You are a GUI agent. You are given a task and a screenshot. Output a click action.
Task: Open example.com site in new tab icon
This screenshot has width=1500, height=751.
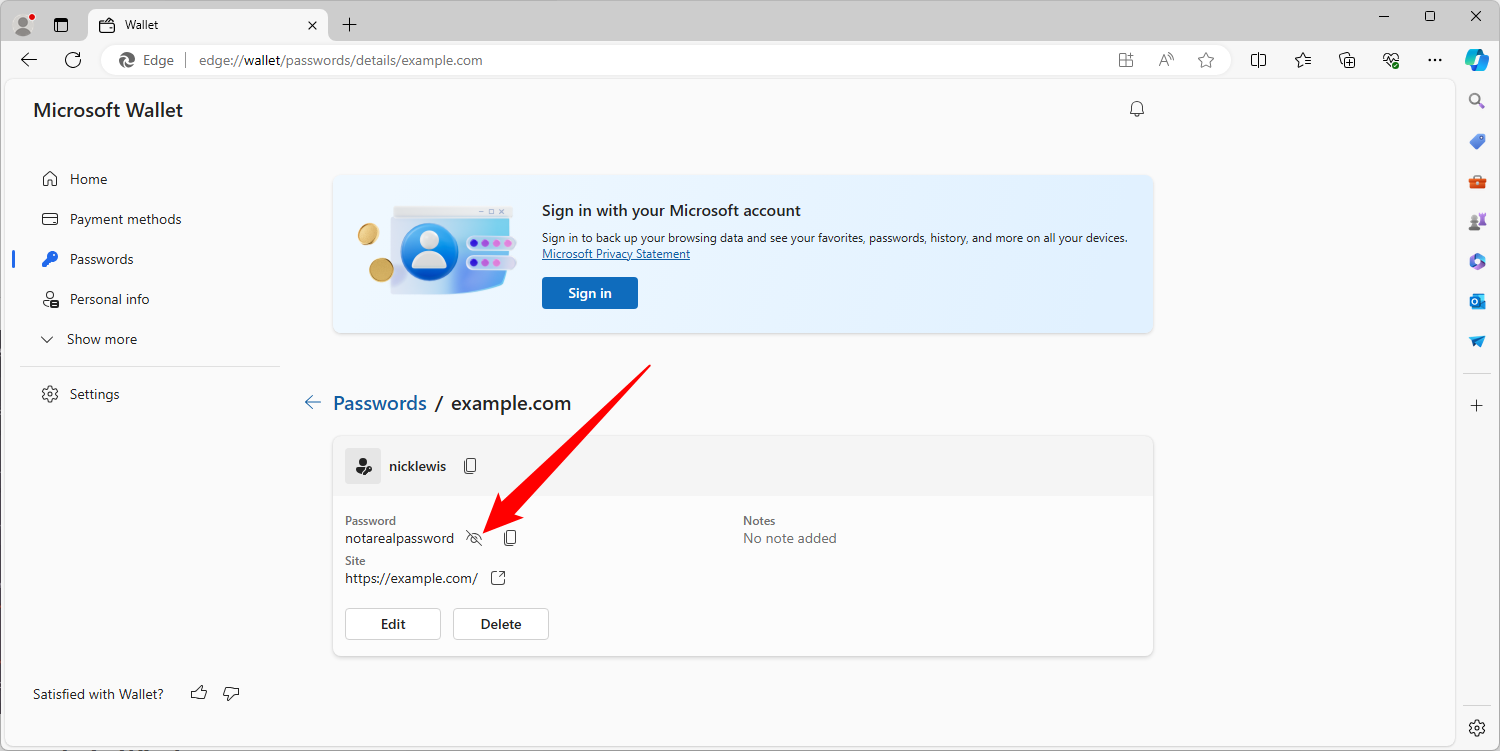(x=498, y=578)
